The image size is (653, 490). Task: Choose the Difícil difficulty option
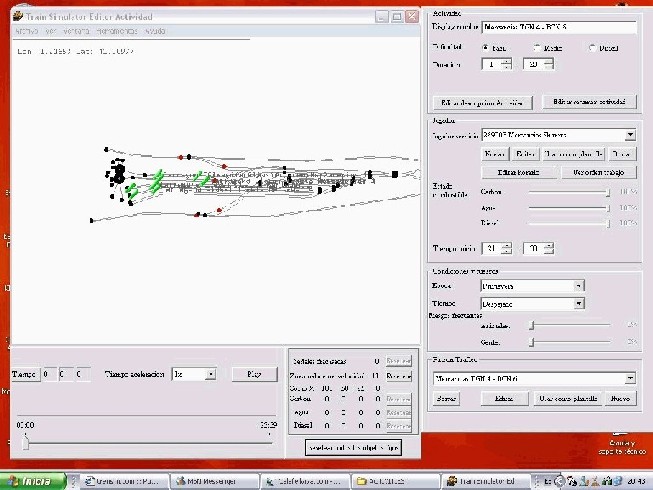[x=592, y=47]
